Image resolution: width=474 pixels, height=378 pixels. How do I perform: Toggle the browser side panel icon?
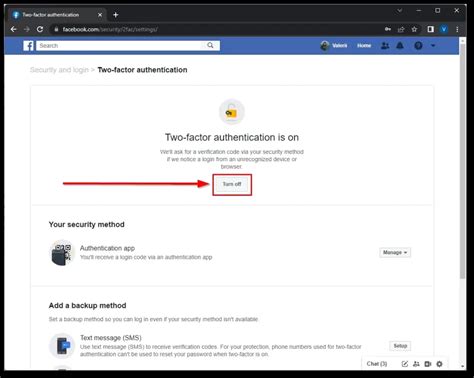(x=431, y=29)
